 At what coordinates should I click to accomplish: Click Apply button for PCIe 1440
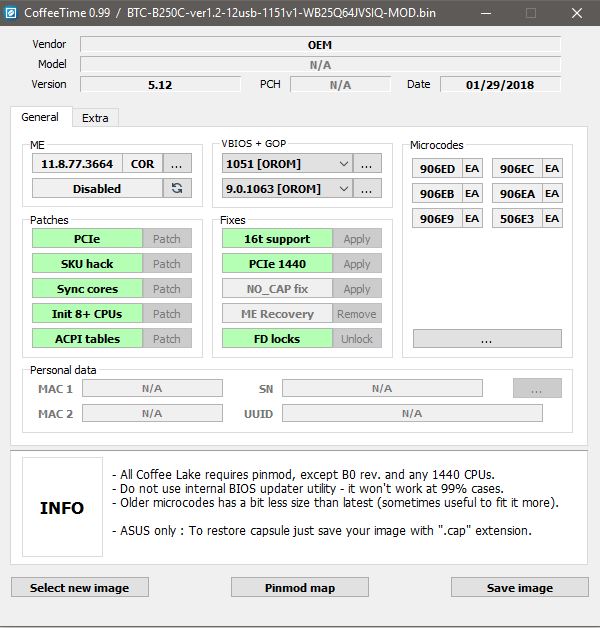[x=357, y=264]
